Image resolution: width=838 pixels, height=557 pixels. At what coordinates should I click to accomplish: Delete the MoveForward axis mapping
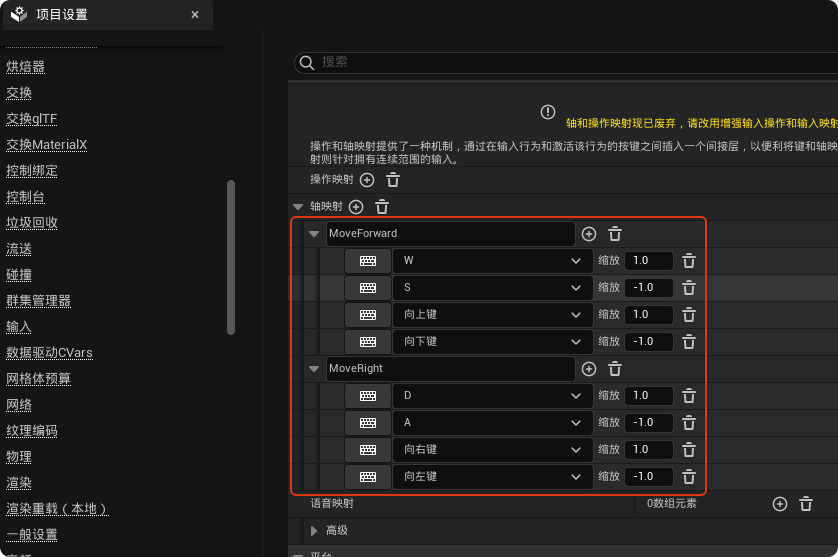click(x=615, y=234)
